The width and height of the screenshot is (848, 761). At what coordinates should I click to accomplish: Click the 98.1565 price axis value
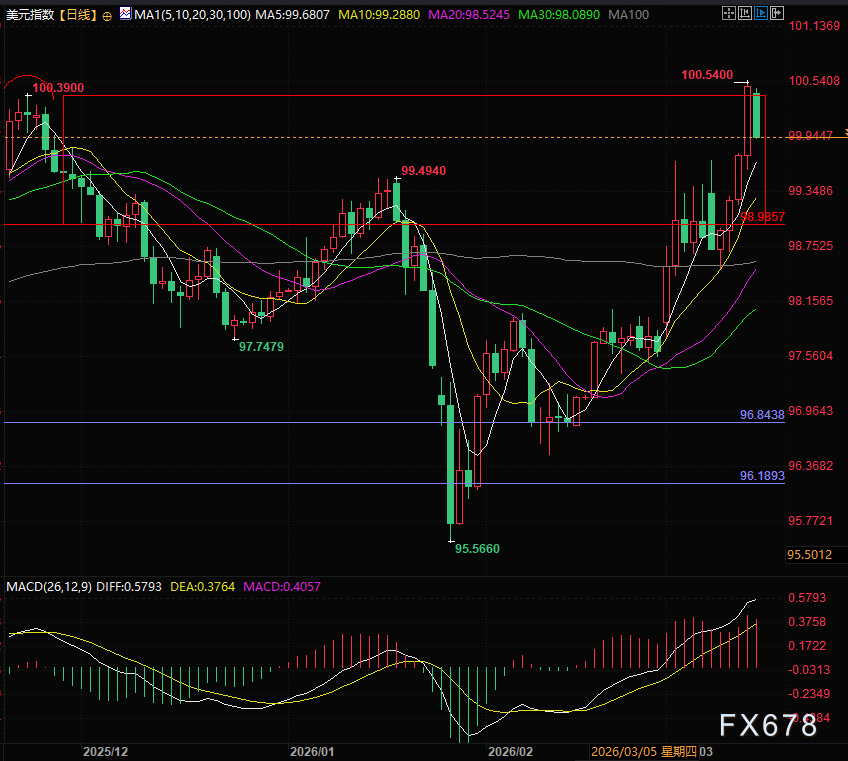[811, 301]
